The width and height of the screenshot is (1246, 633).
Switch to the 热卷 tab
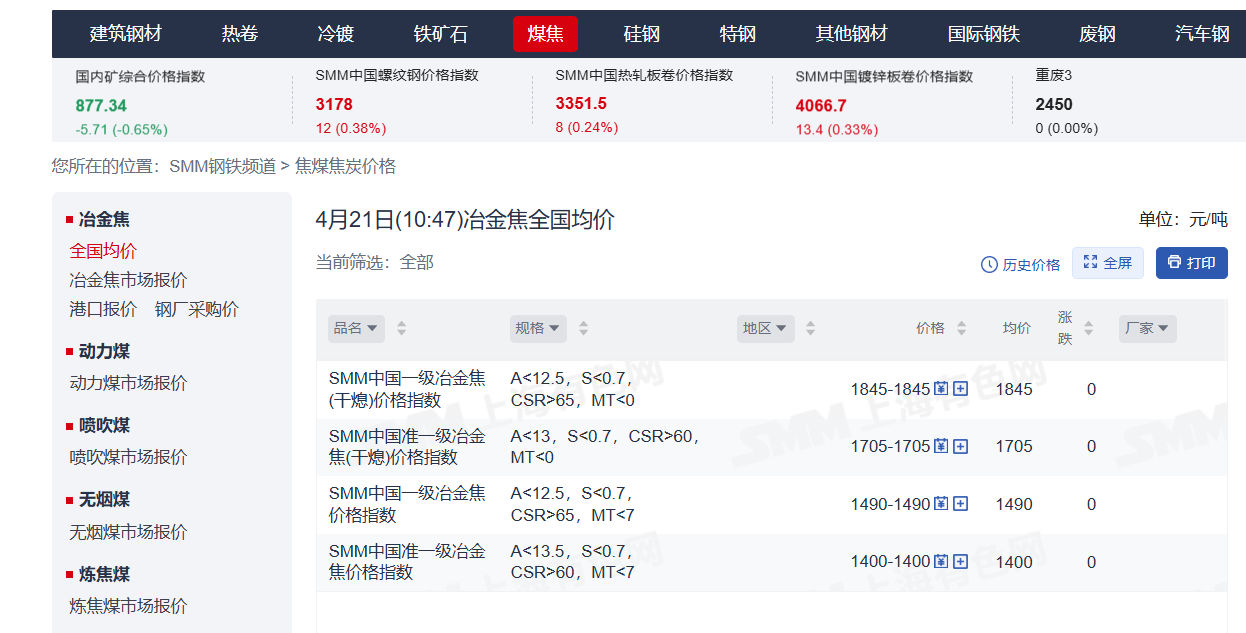(x=240, y=34)
